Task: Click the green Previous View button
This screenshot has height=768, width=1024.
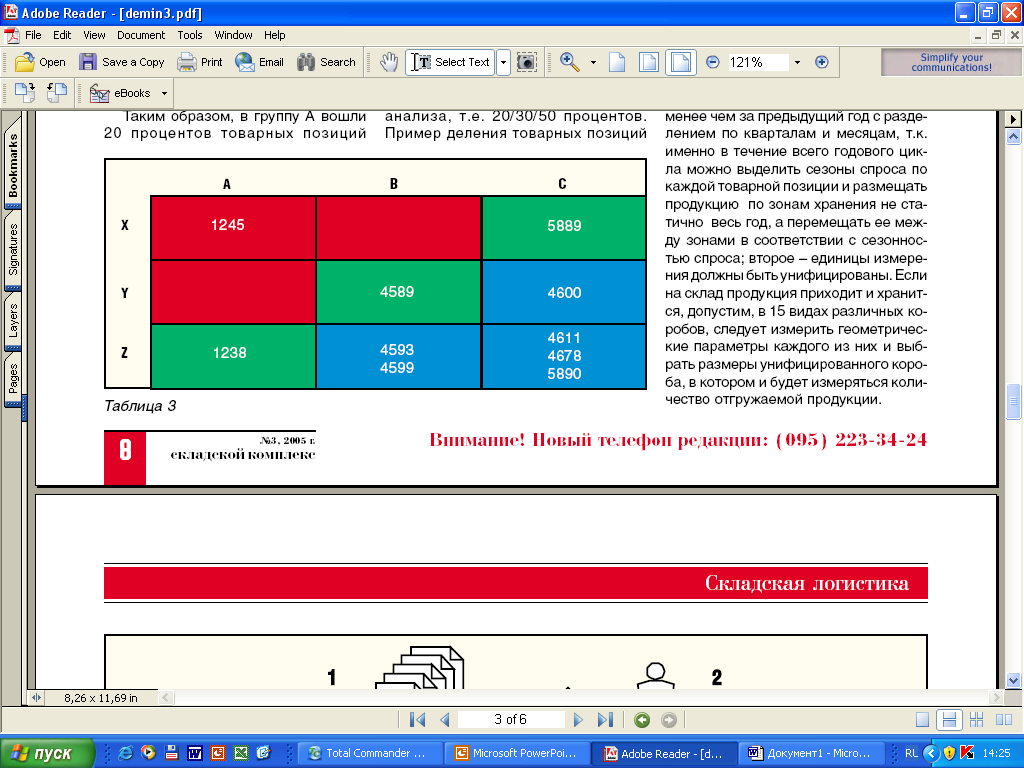Action: coord(642,720)
